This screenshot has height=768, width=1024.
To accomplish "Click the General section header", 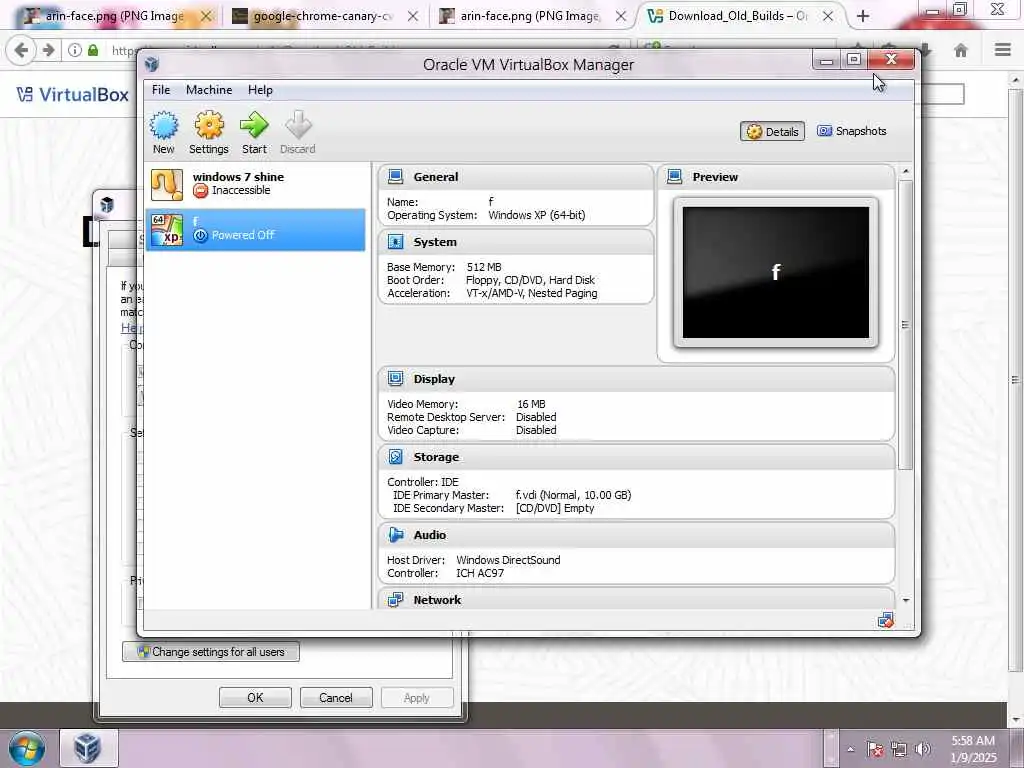I will tap(515, 176).
